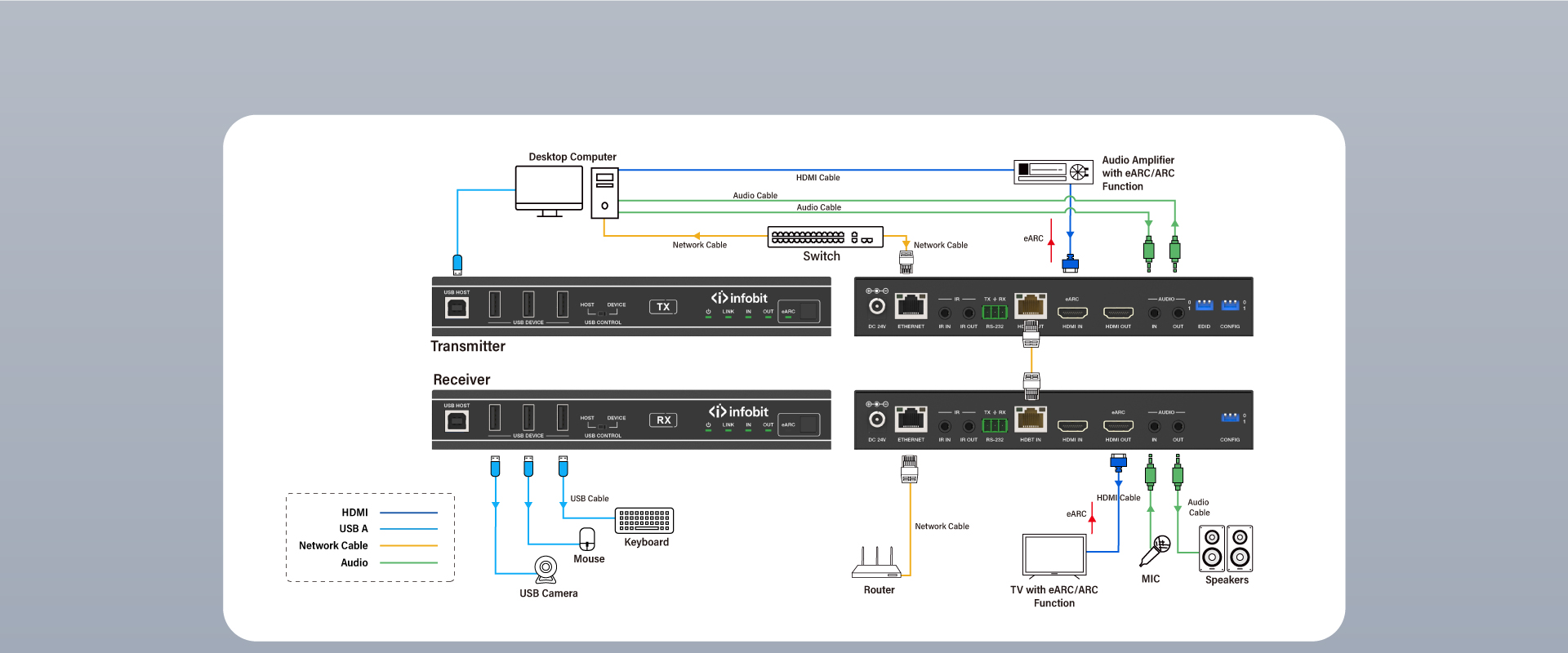Click the 'Desktop Computer' label
1568x653 pixels.
click(572, 157)
